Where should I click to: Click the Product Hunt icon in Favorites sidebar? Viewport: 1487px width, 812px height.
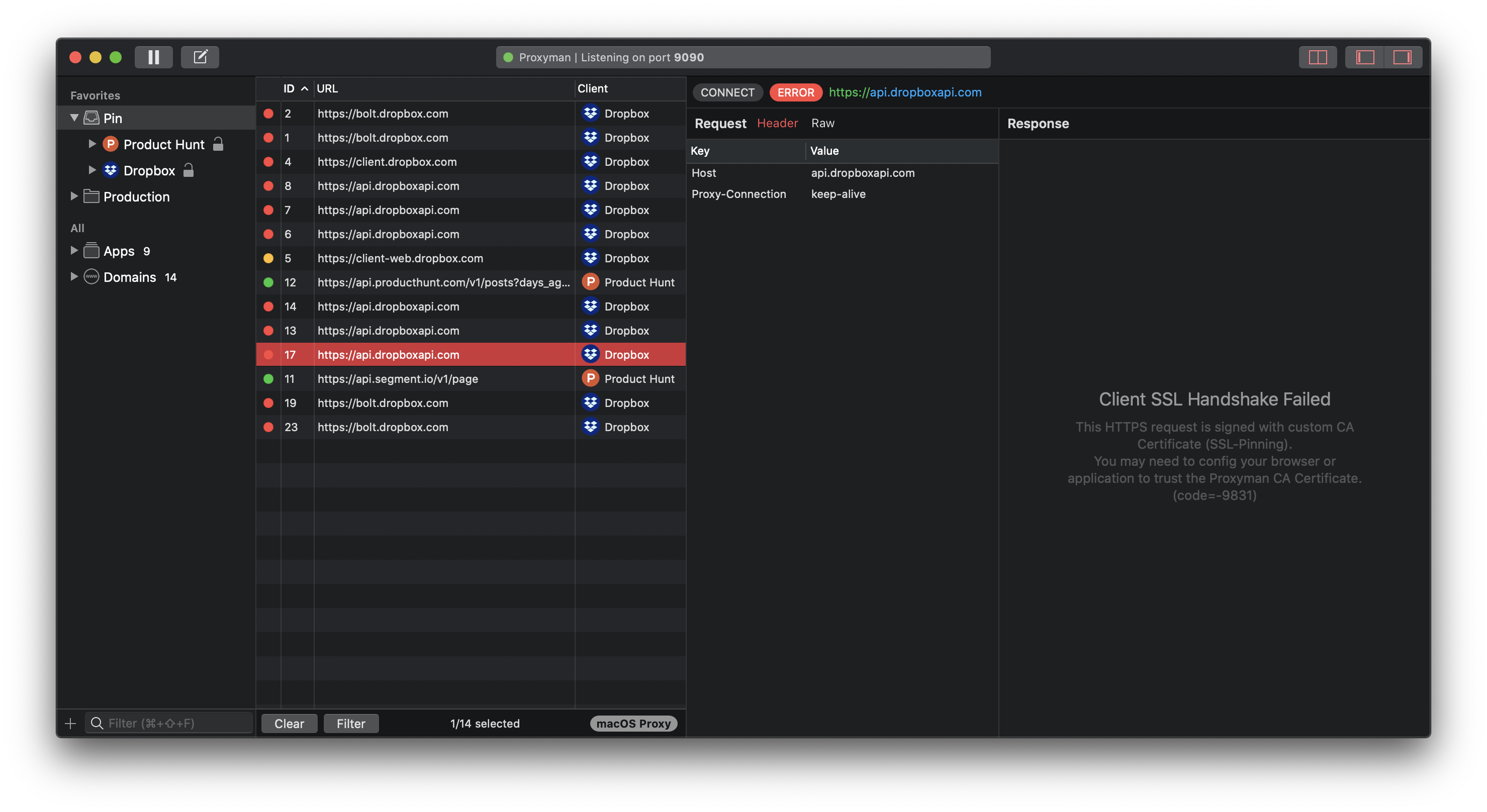110,144
